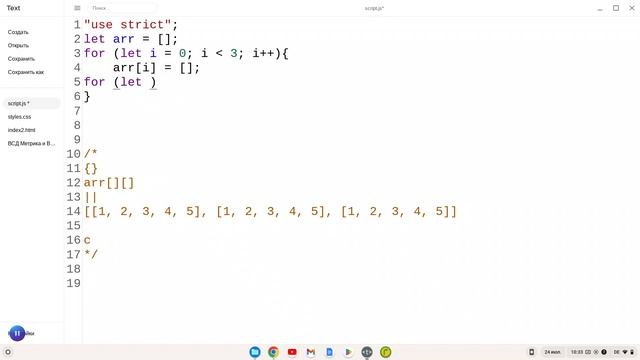Open the Files app in shelf
This screenshot has height=360, width=640.
[255, 352]
